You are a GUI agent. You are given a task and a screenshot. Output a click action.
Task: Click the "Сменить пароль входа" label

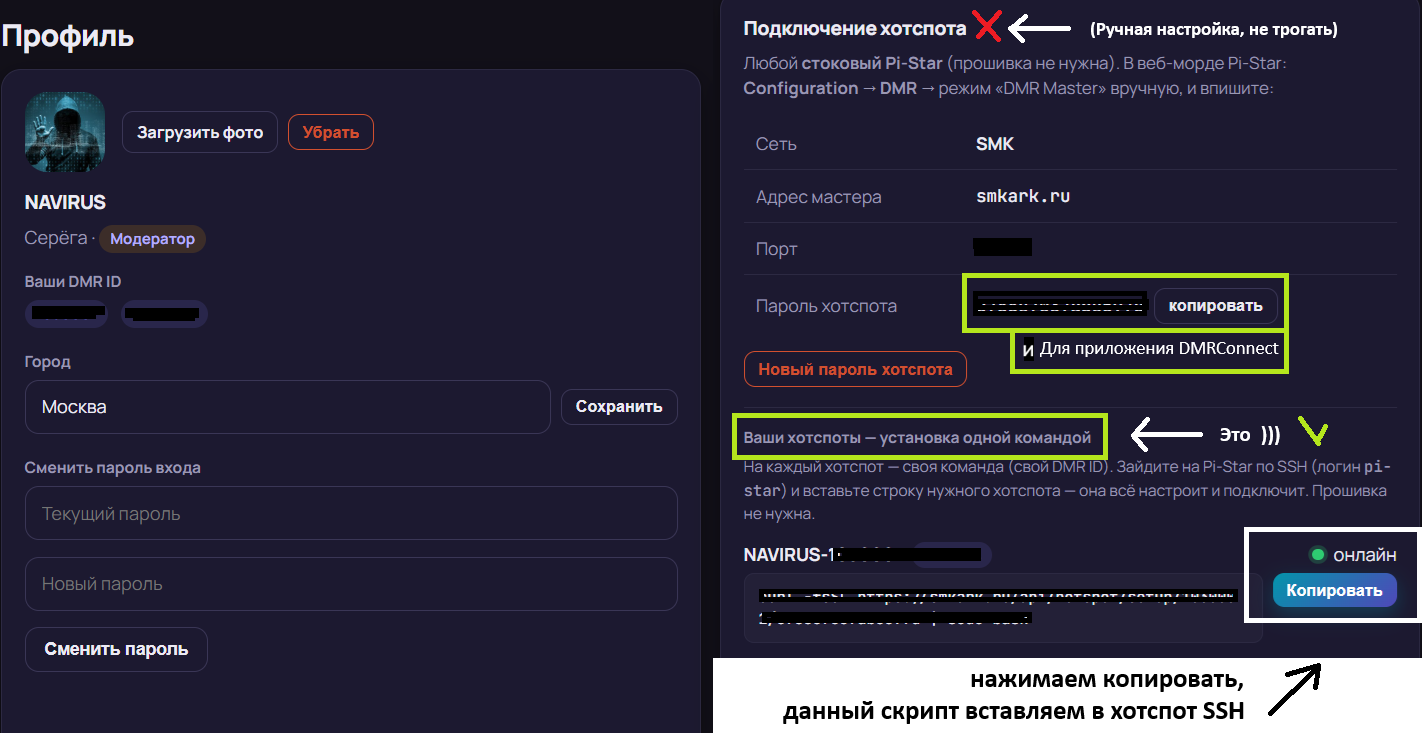(x=112, y=467)
